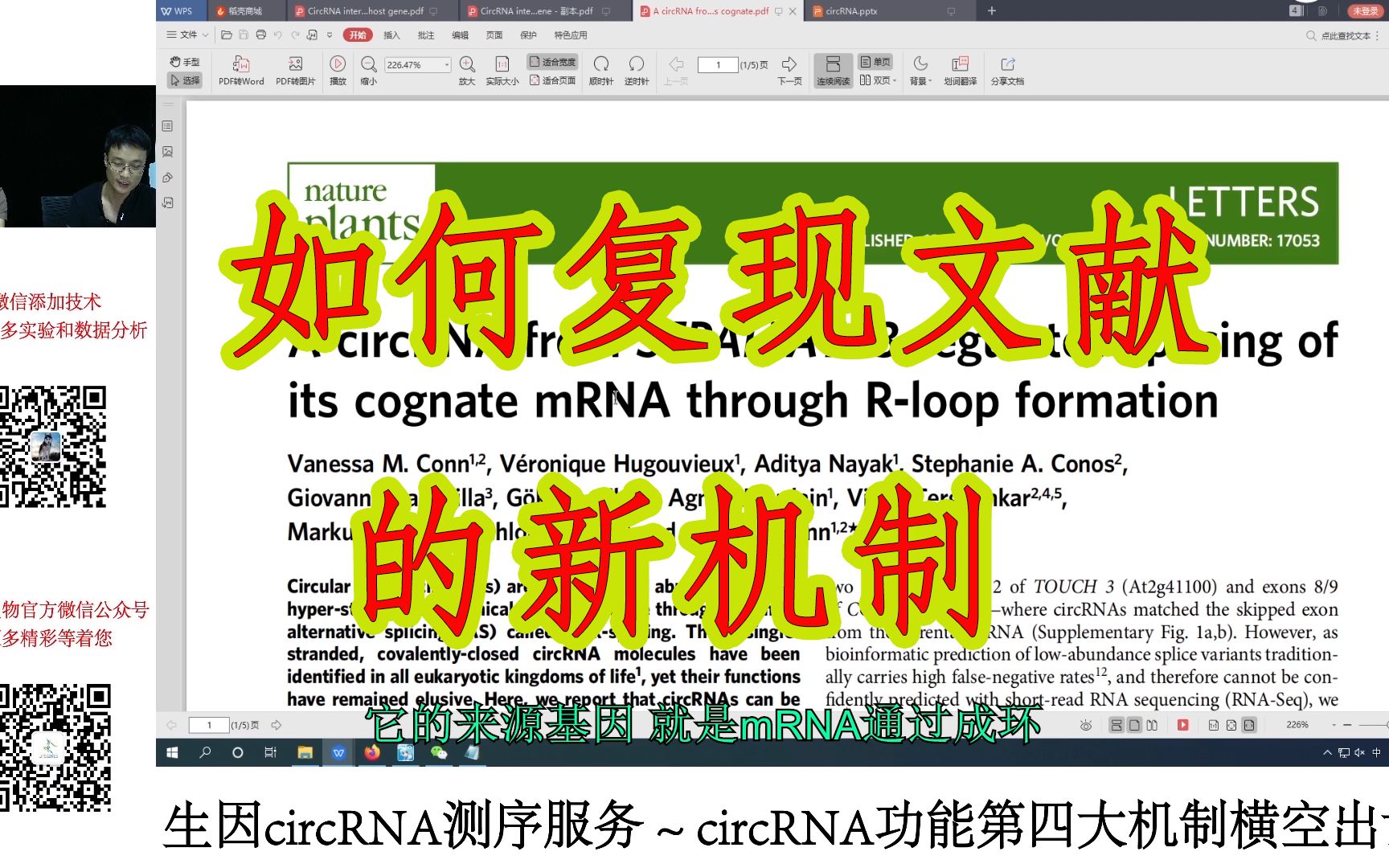The height and width of the screenshot is (868, 1389).
Task: Open the 插入 ribbon tab
Action: pos(391,35)
